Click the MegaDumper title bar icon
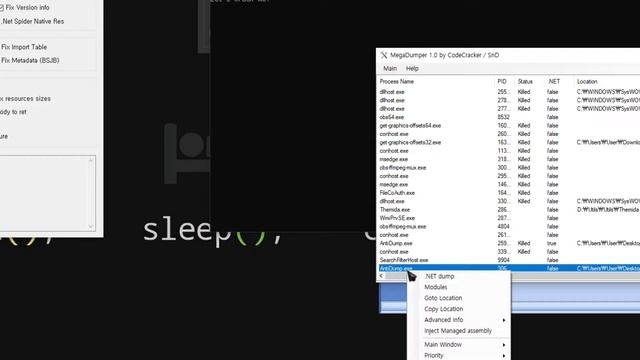Viewport: 640px width, 360px height. click(384, 55)
